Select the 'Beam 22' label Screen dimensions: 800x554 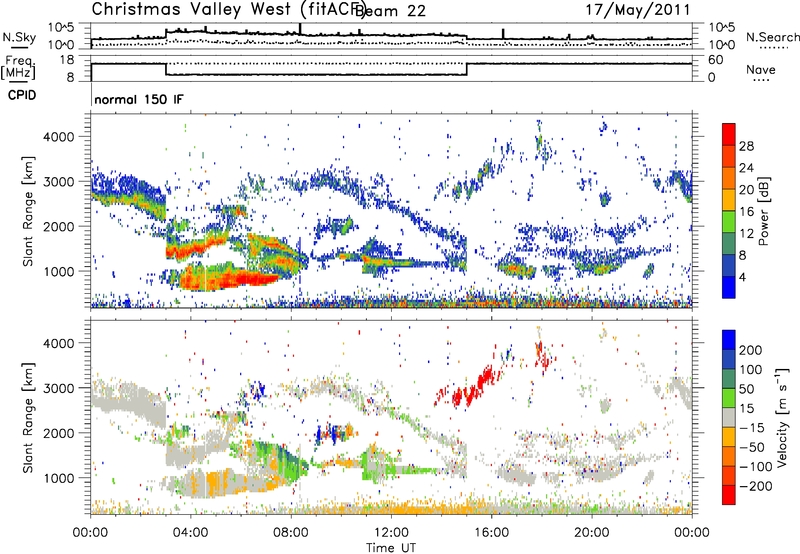click(390, 11)
